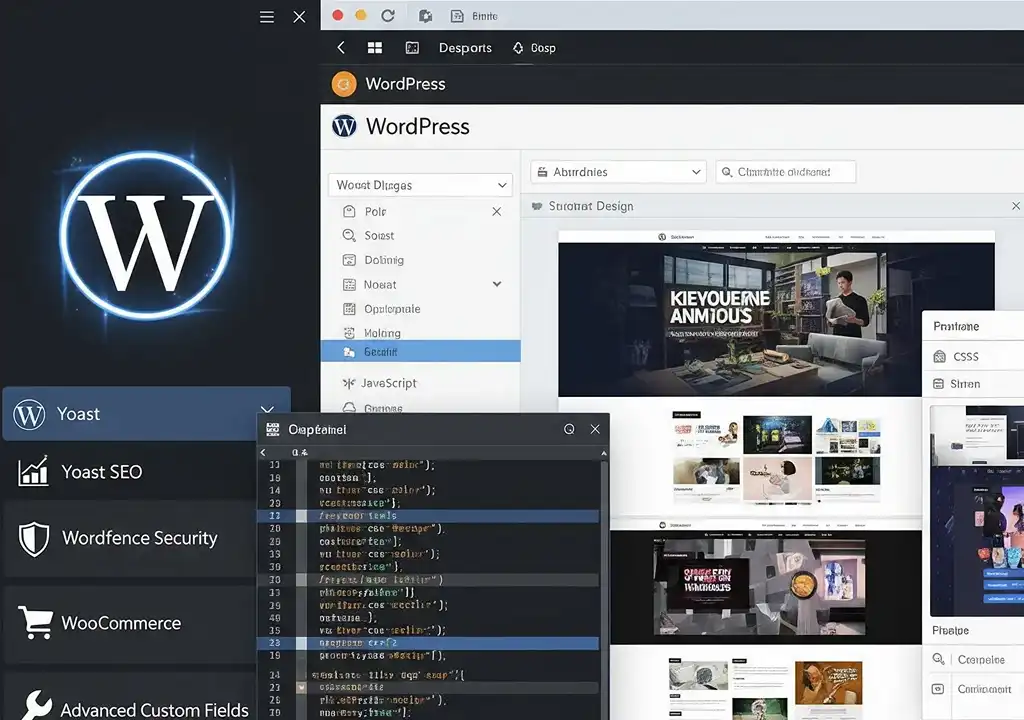1024x720 pixels.
Task: Select the highlighted Gecofiff sidebar item
Action: click(421, 352)
